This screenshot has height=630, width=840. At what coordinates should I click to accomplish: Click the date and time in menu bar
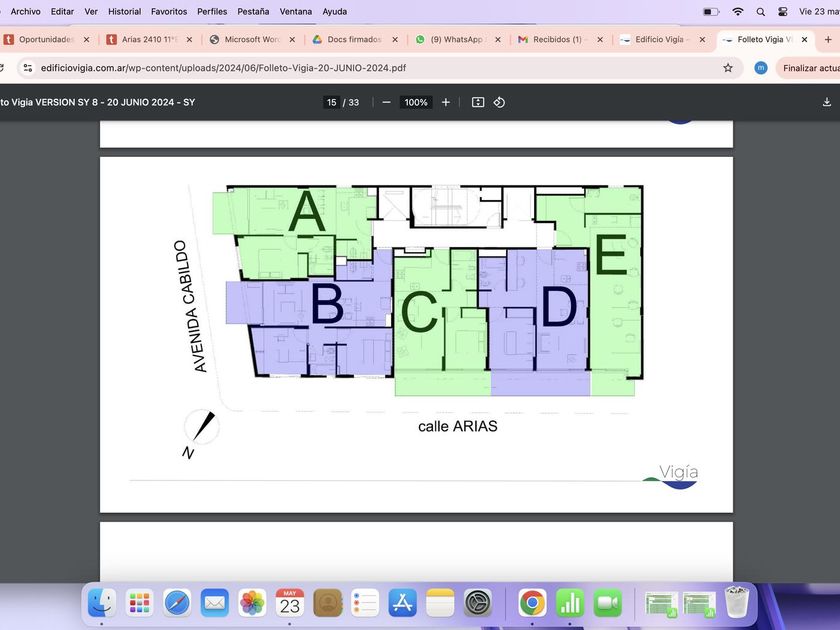819,11
